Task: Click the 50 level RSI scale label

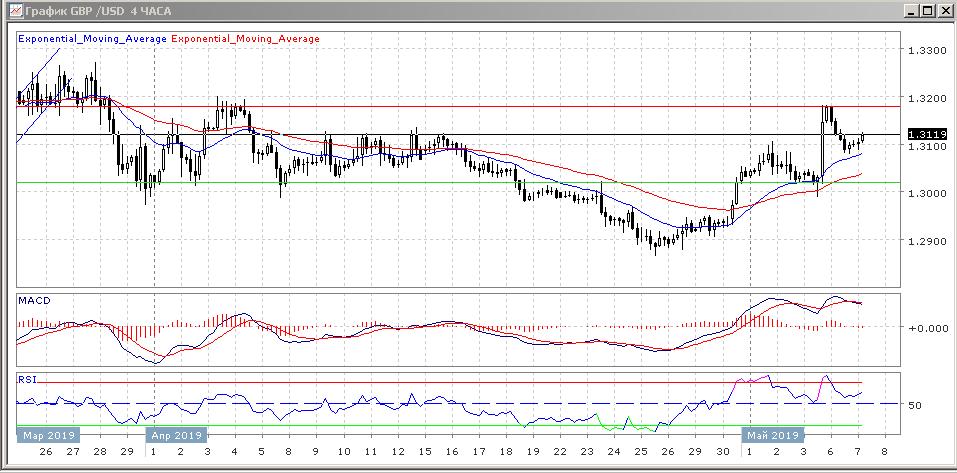Action: click(914, 405)
